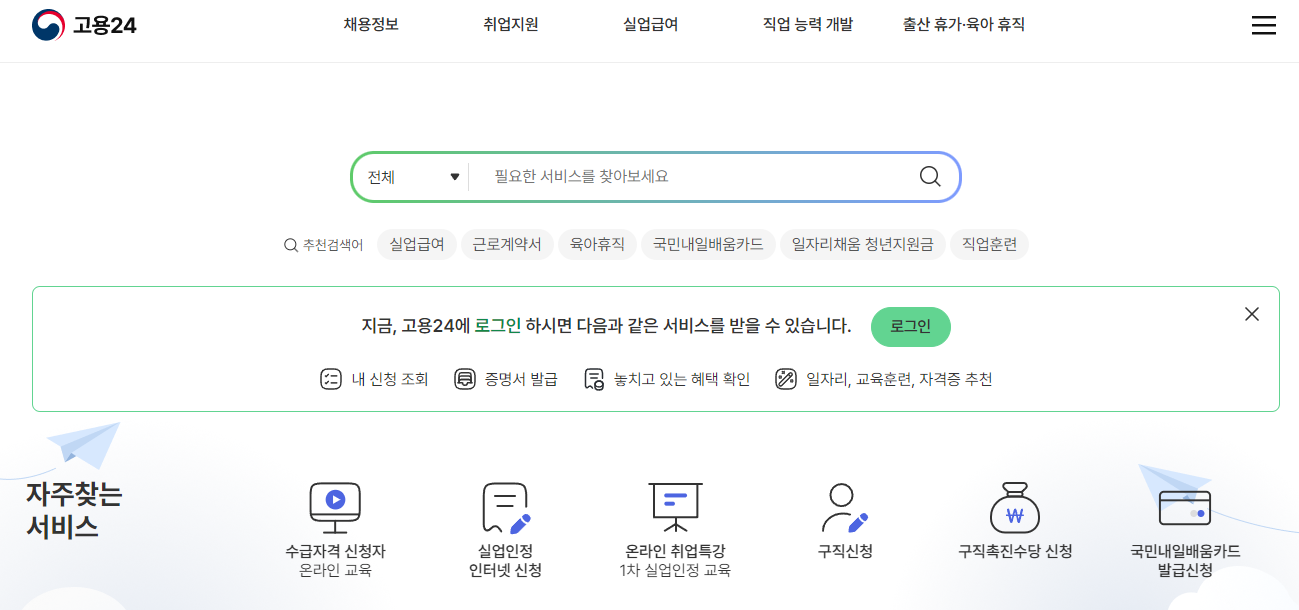Viewport: 1299px width, 610px height.
Task: Click the magnifier search icon in search bar
Action: pos(930,177)
